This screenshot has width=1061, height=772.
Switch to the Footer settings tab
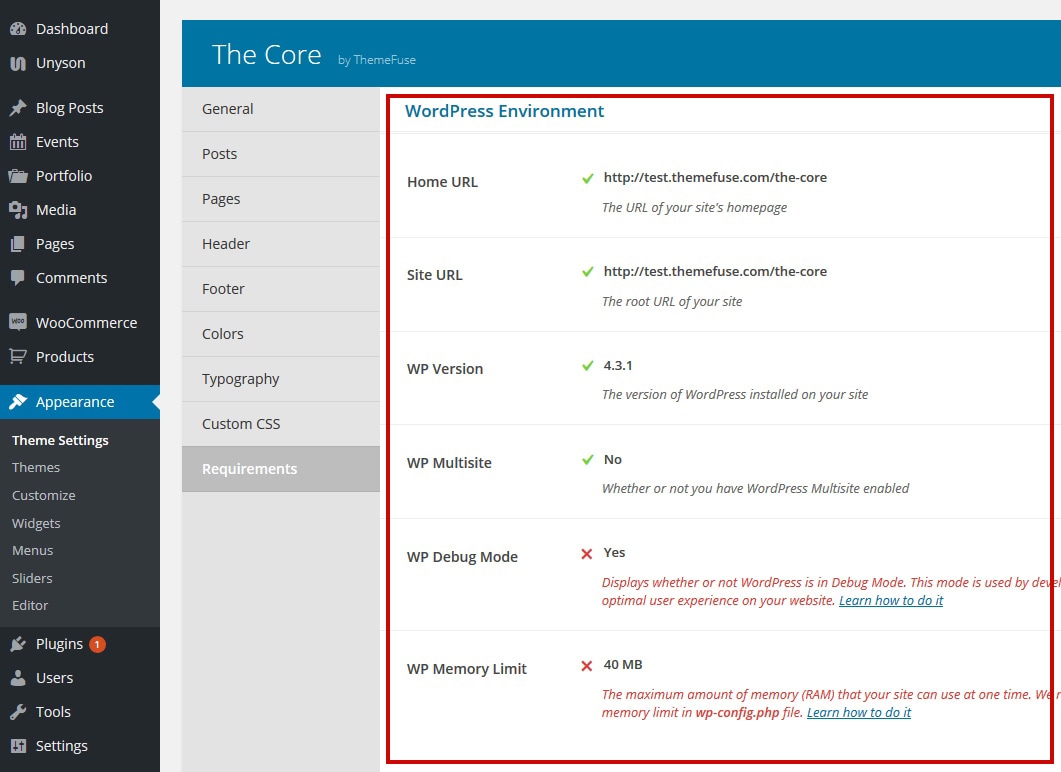(x=281, y=289)
